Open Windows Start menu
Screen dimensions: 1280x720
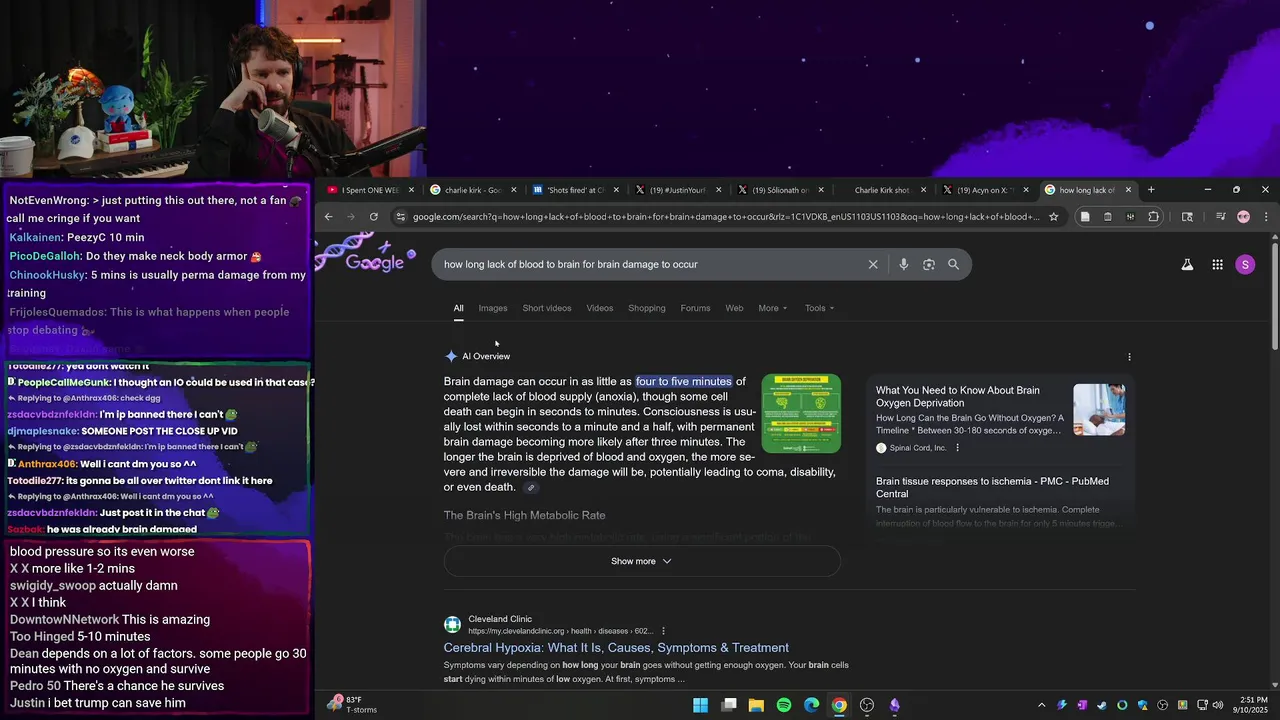701,705
